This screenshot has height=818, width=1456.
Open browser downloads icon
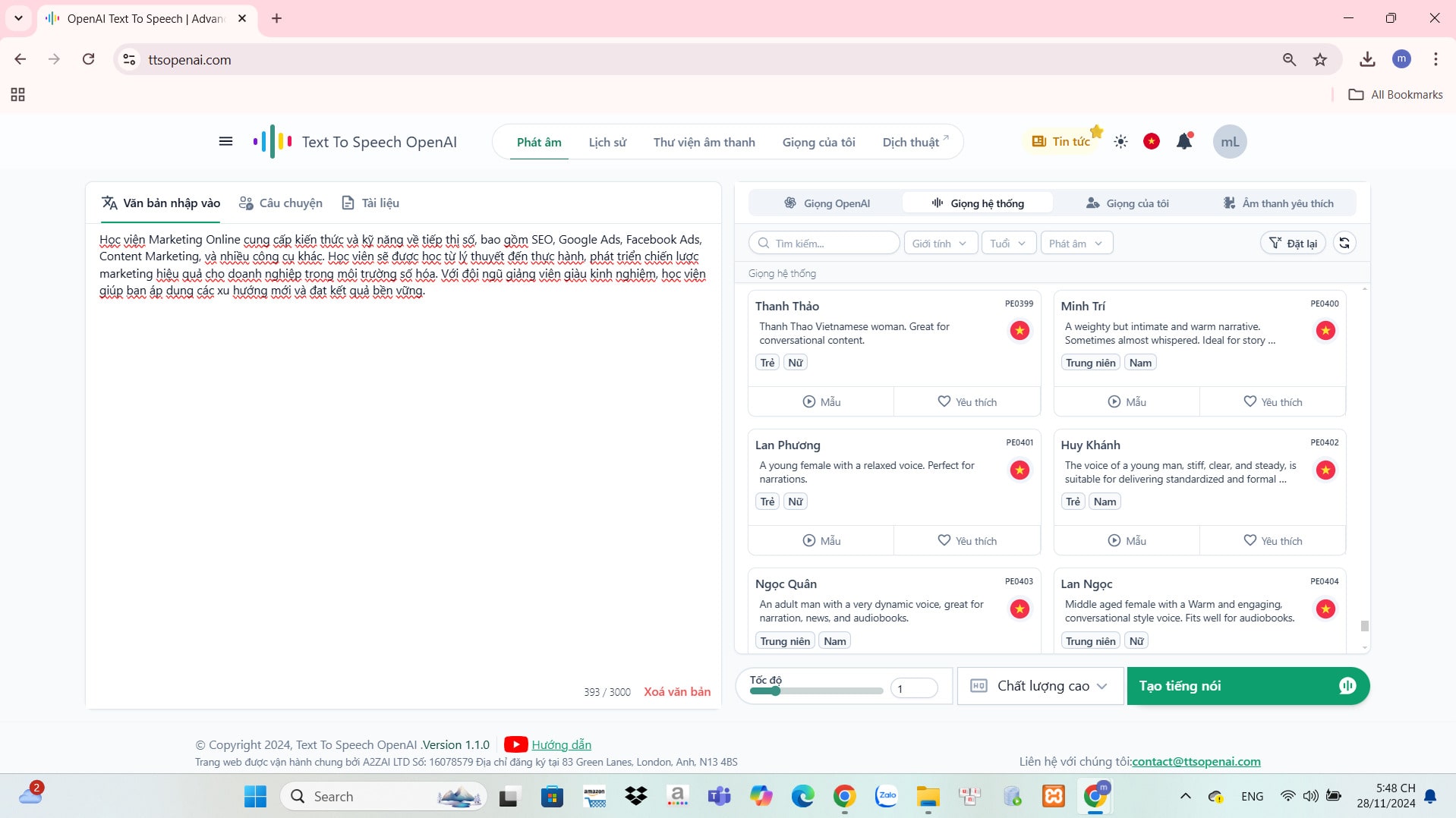(x=1367, y=59)
